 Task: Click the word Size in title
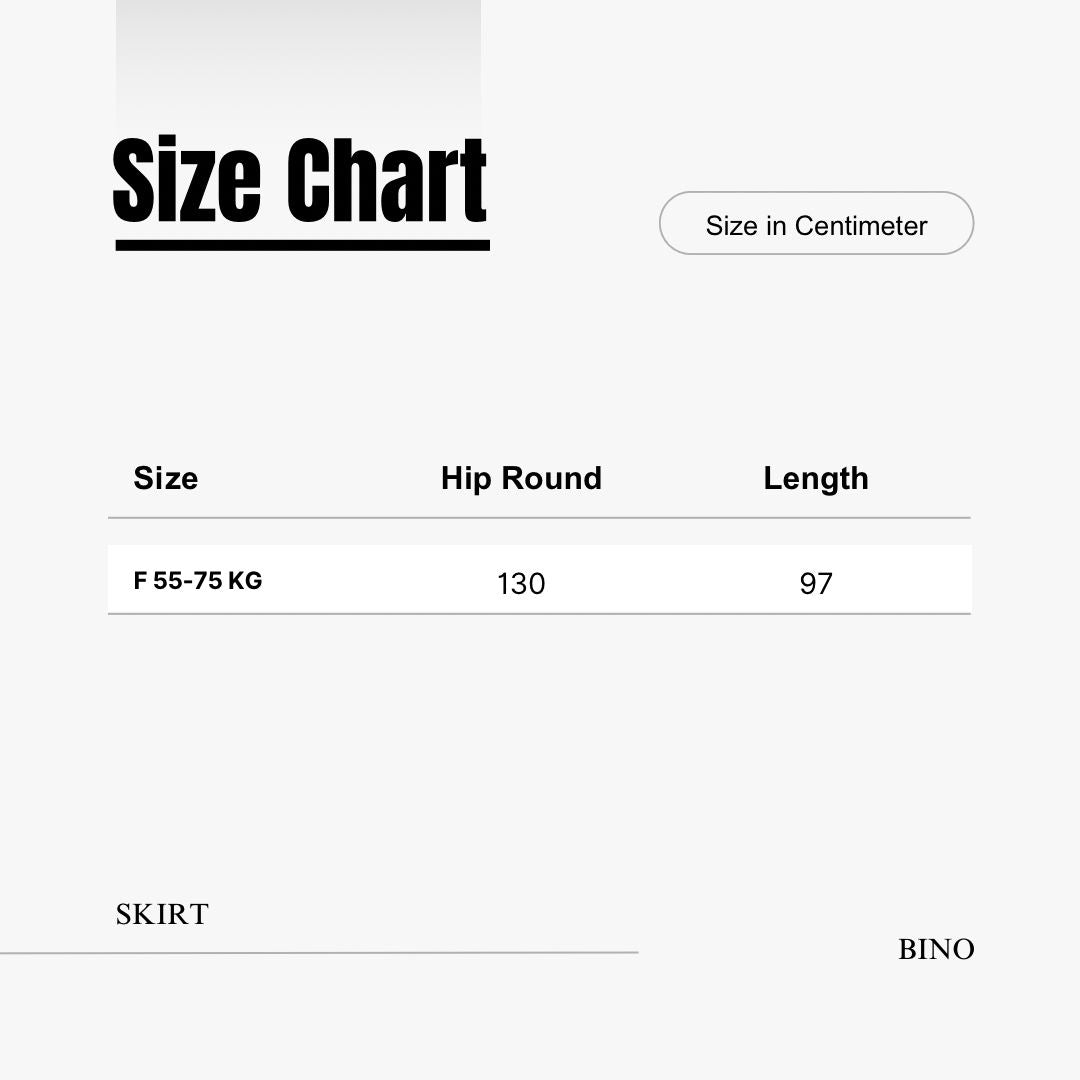coord(187,179)
